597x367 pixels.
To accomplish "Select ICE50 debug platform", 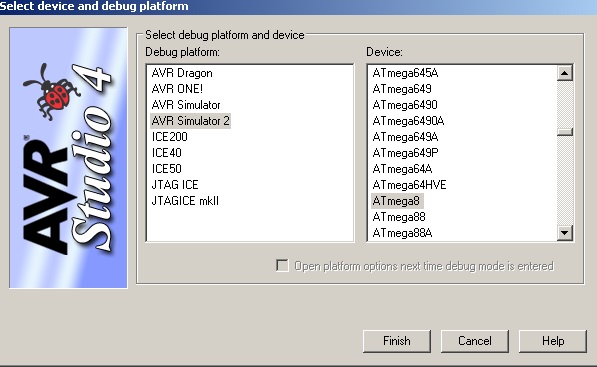I will [x=166, y=169].
